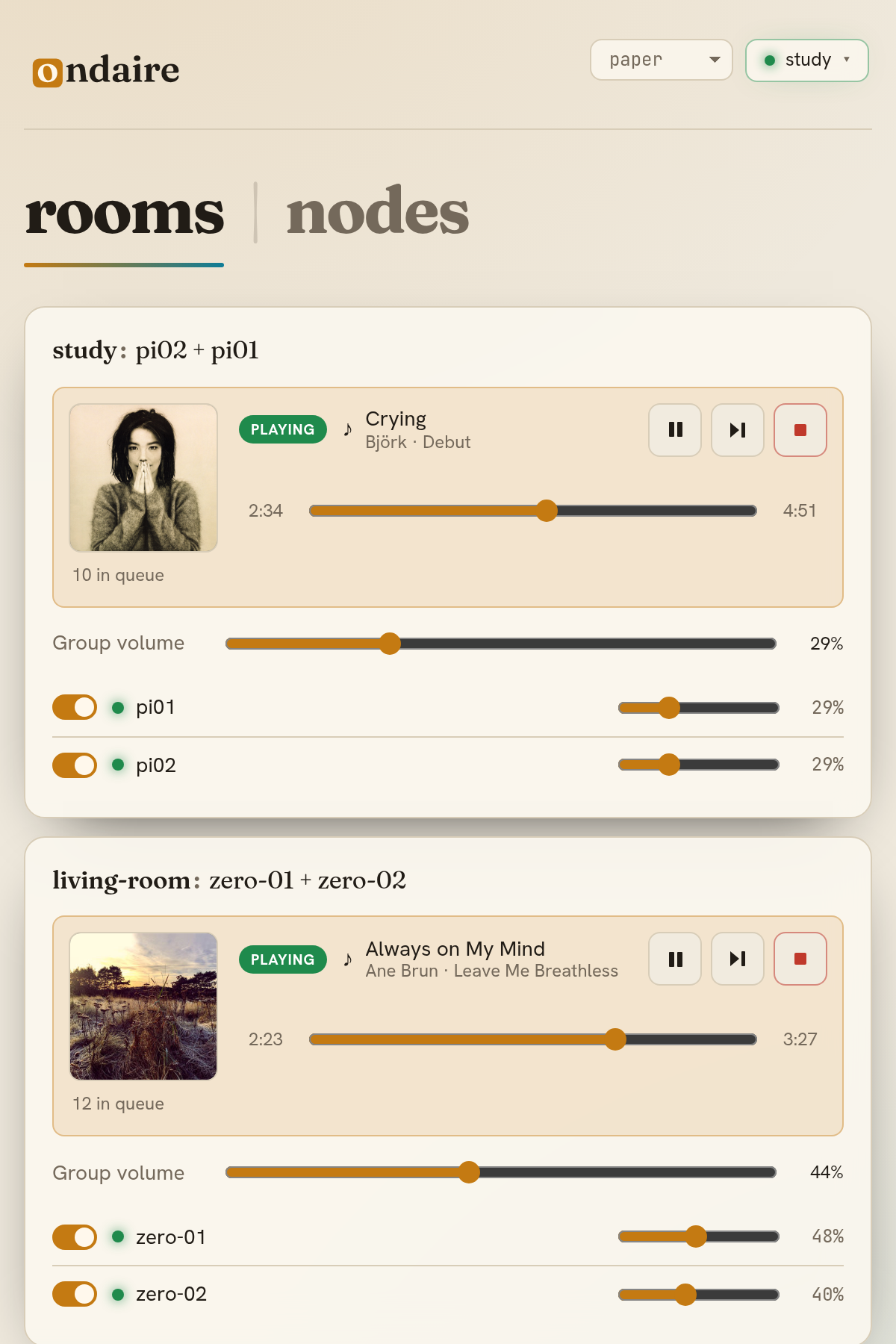
Task: Switch off the zero-02 node
Action: click(75, 1294)
